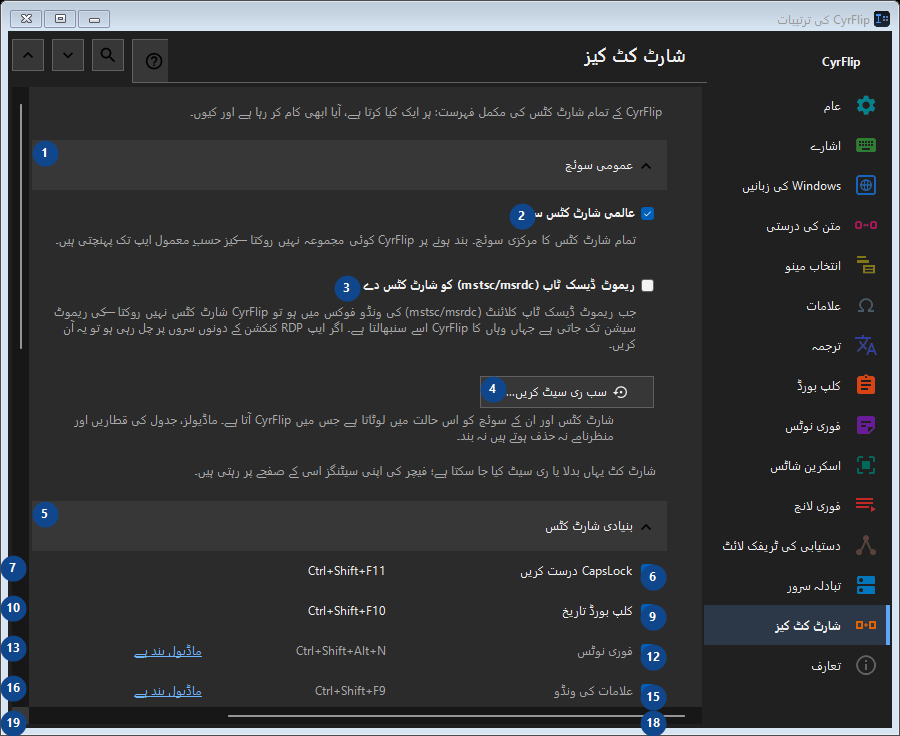900x736 pixels.
Task: Open the omega symbols page
Action: pos(866,305)
